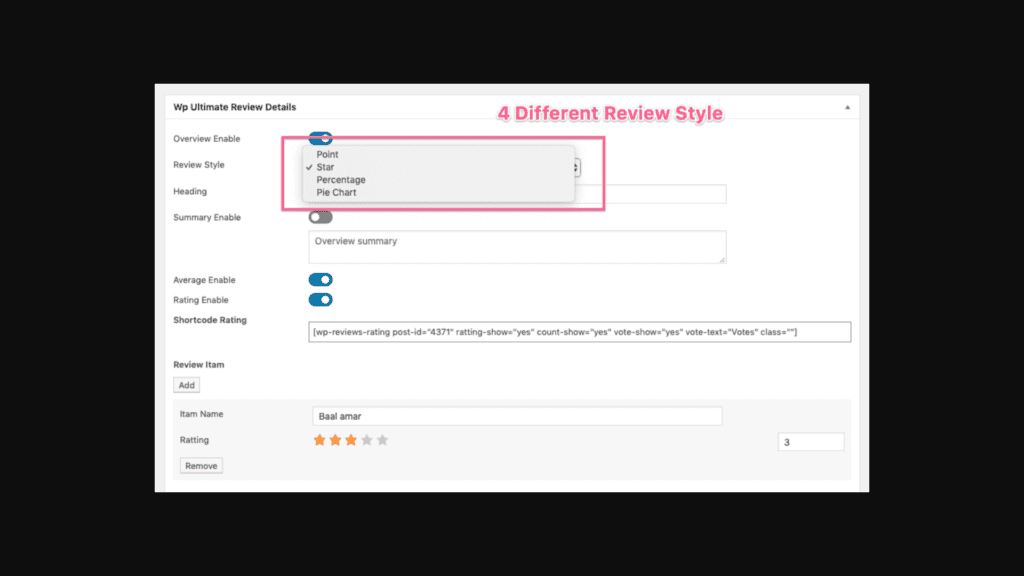Set rating to second star

pyautogui.click(x=335, y=440)
